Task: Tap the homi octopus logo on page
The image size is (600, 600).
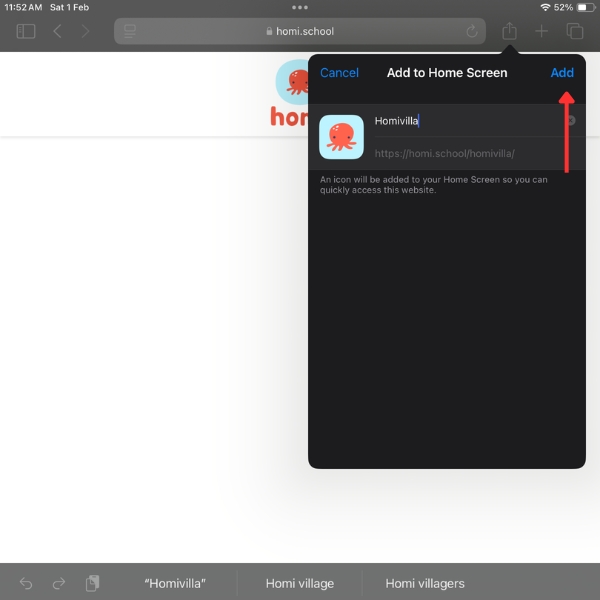Action: tap(292, 94)
